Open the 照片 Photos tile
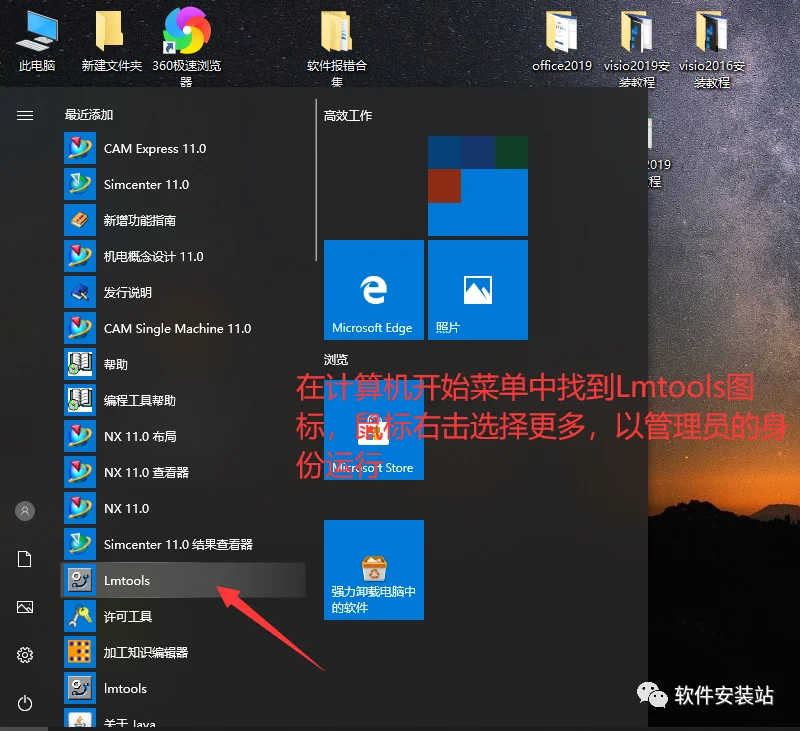800x731 pixels. [478, 290]
